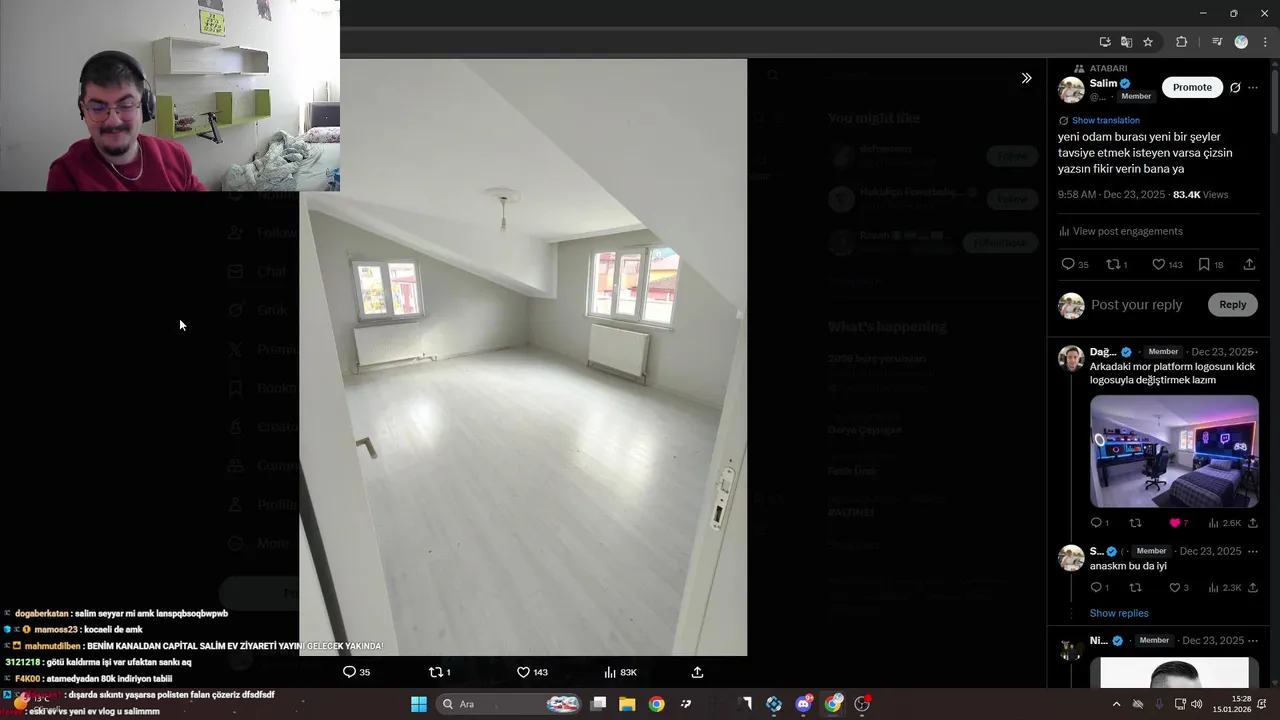
Task: Open more options on 'anaskm bu da iyi' comment
Action: coord(1253,551)
